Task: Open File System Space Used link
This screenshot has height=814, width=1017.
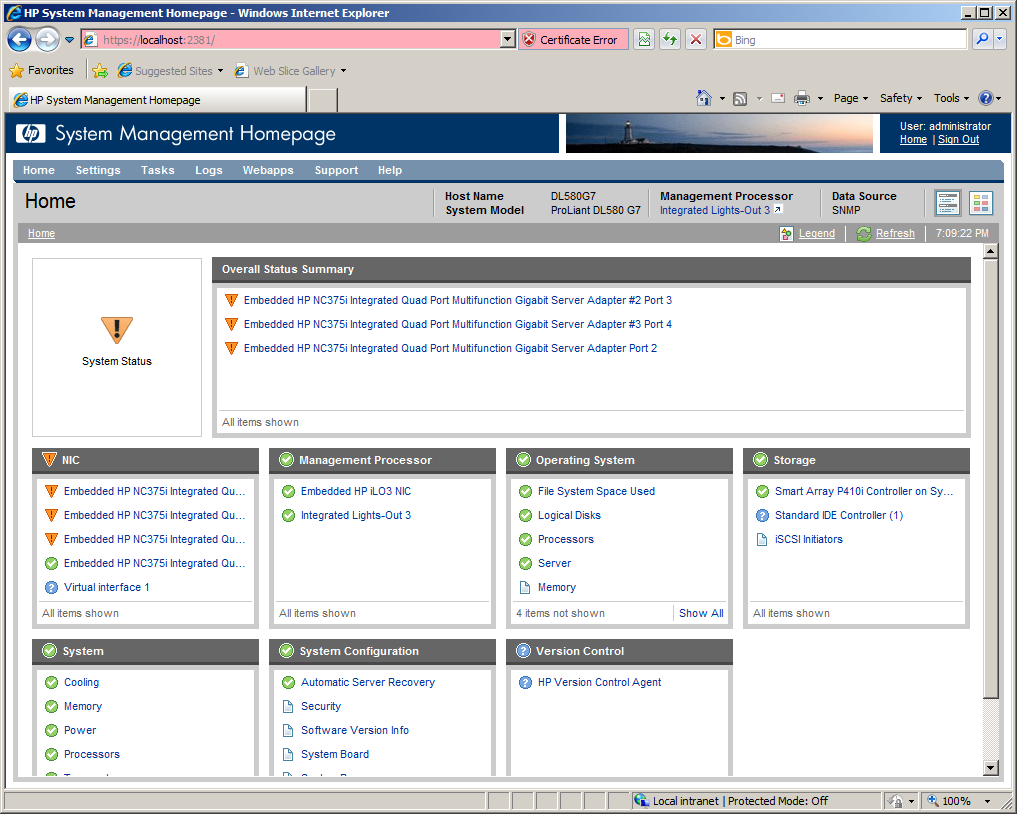Action: [596, 491]
